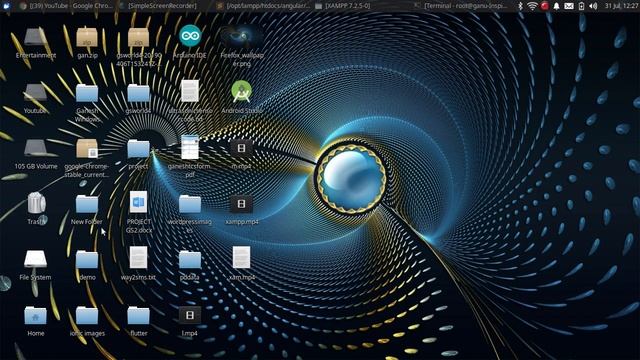640x360 pixels.
Task: Select the xampp.mp4 video file
Action: point(241,204)
